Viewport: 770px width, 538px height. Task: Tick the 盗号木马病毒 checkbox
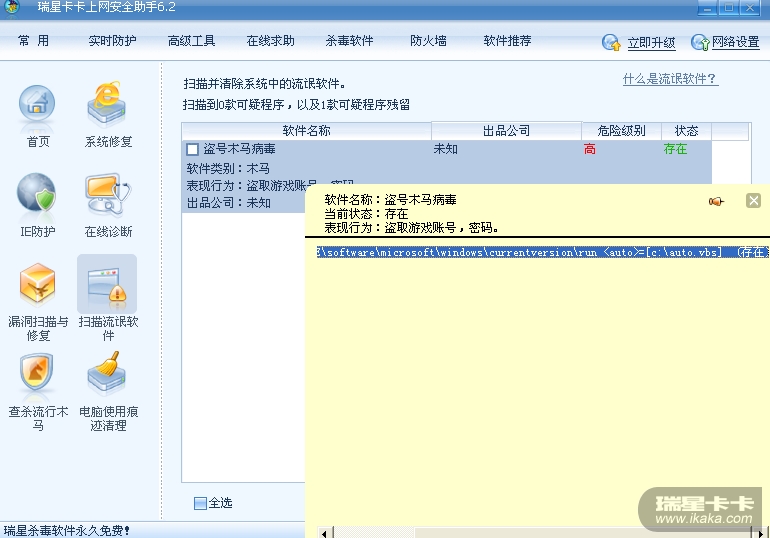coord(192,149)
